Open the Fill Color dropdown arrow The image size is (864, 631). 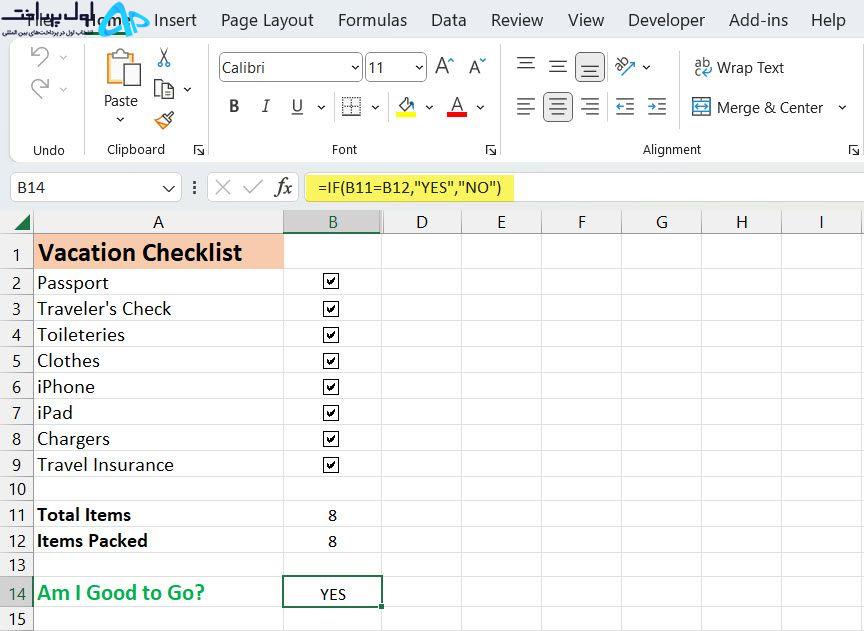click(x=429, y=107)
